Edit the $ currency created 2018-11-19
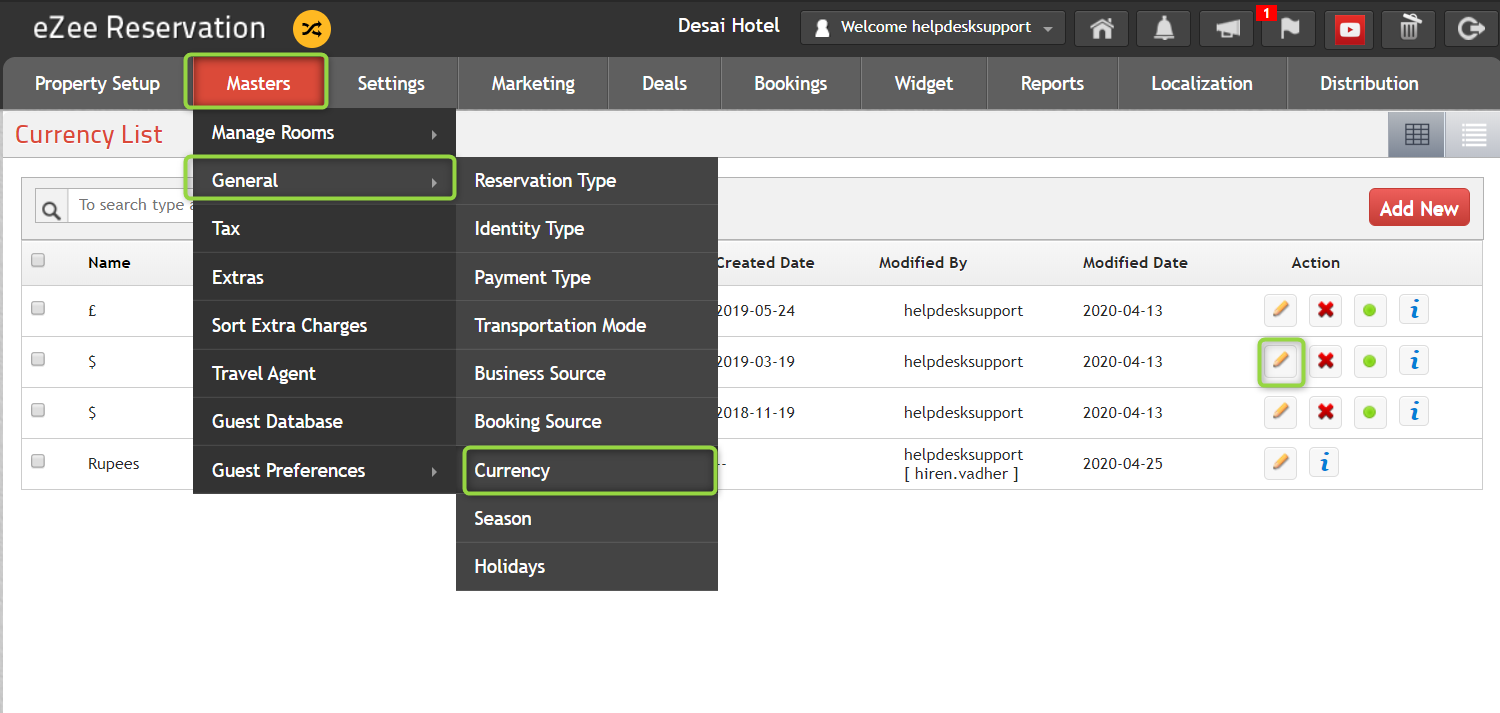This screenshot has height=713, width=1500. pos(1280,411)
